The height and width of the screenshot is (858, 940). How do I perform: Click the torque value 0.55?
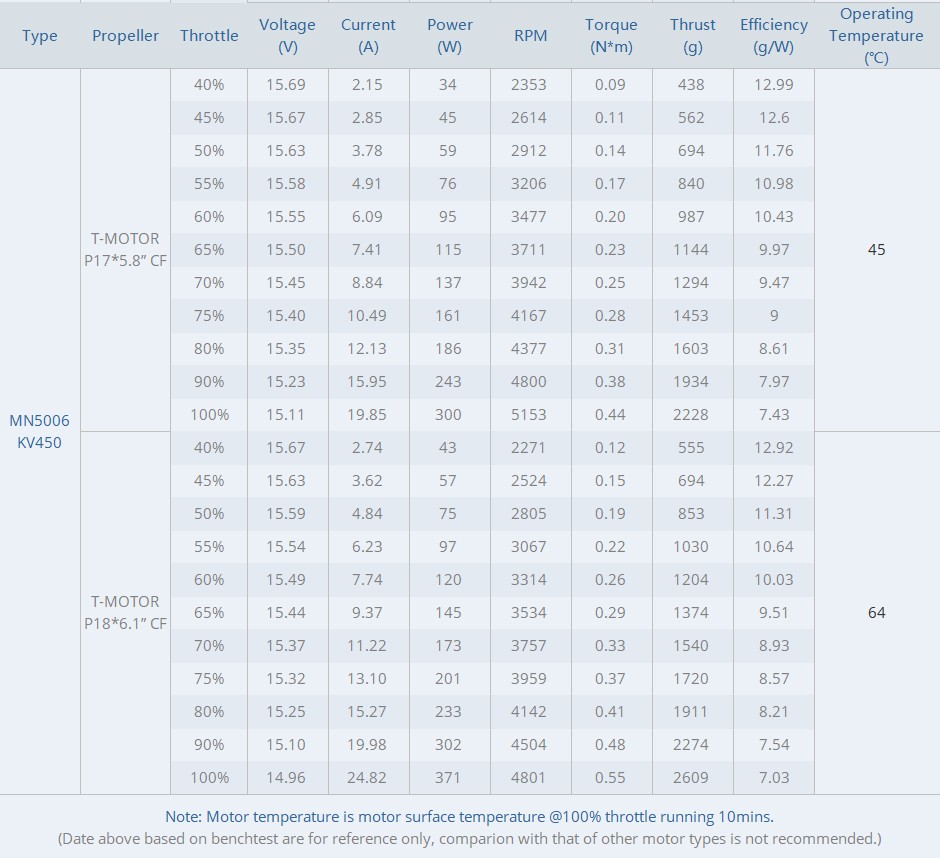[x=610, y=778]
